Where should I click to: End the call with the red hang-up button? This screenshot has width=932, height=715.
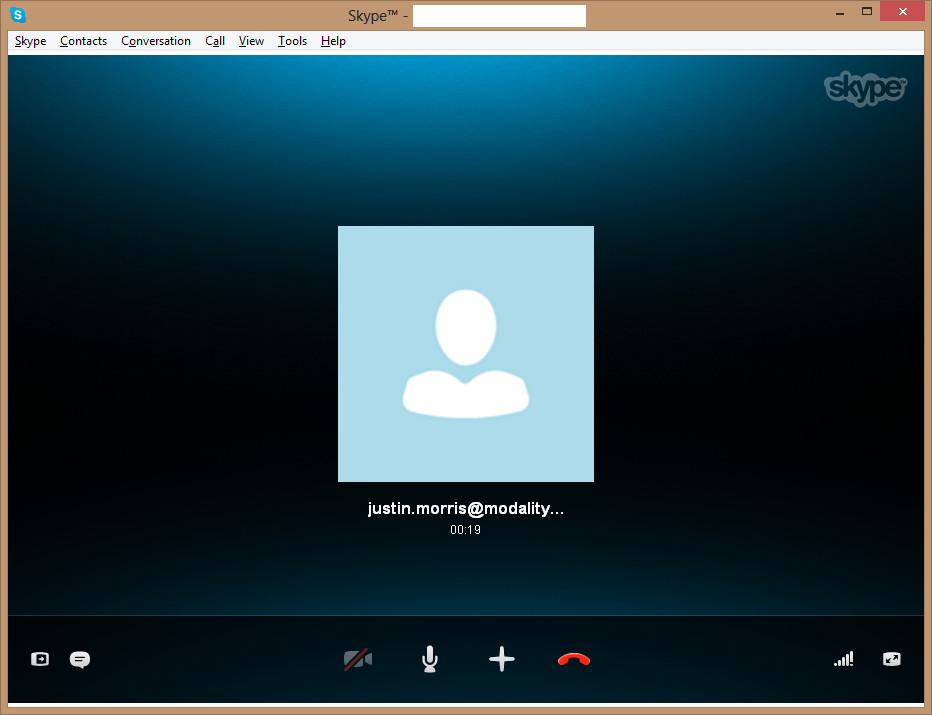574,659
